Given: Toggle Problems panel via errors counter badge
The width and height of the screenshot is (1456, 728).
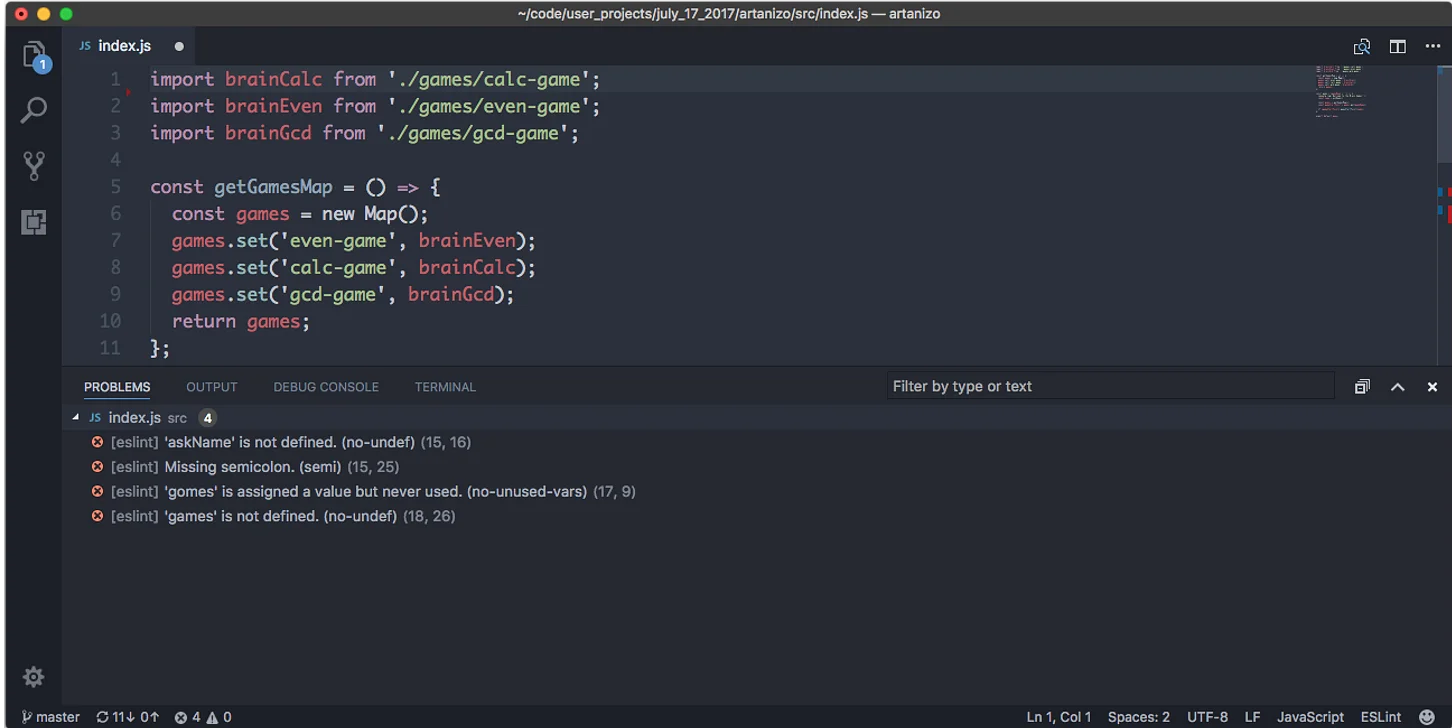Looking at the screenshot, I should click(202, 716).
